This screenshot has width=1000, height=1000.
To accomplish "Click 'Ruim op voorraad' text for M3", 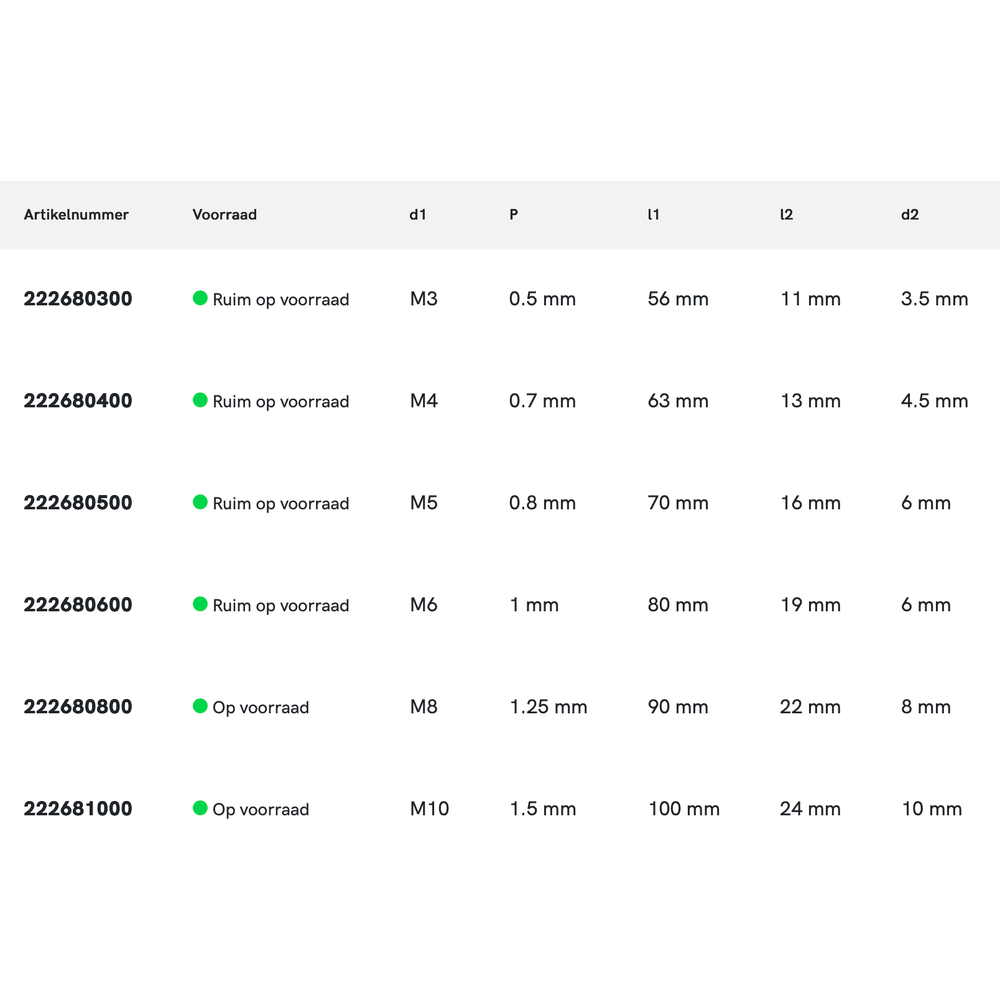I will [x=281, y=300].
